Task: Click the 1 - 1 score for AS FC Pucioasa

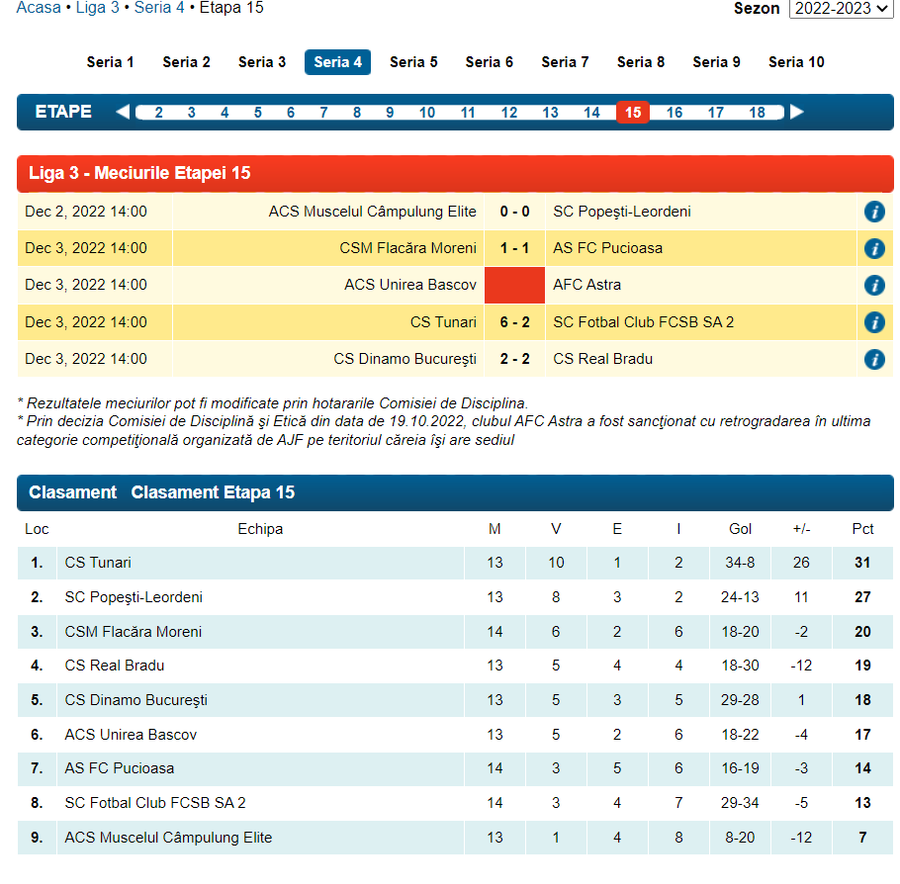Action: [515, 249]
